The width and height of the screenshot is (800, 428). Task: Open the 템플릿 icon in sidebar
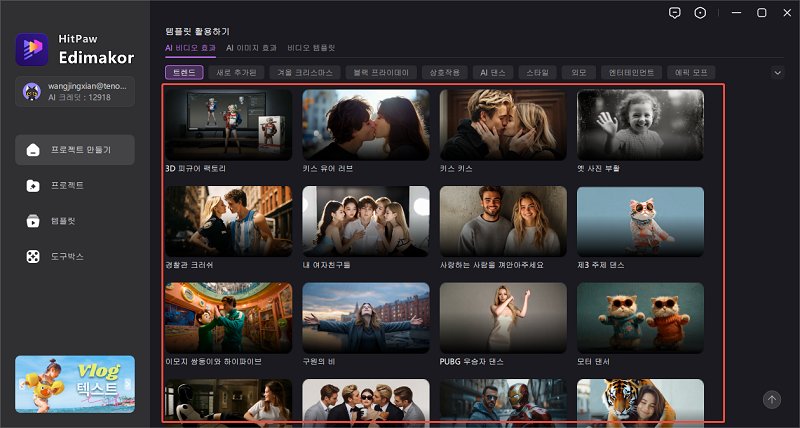tap(33, 221)
